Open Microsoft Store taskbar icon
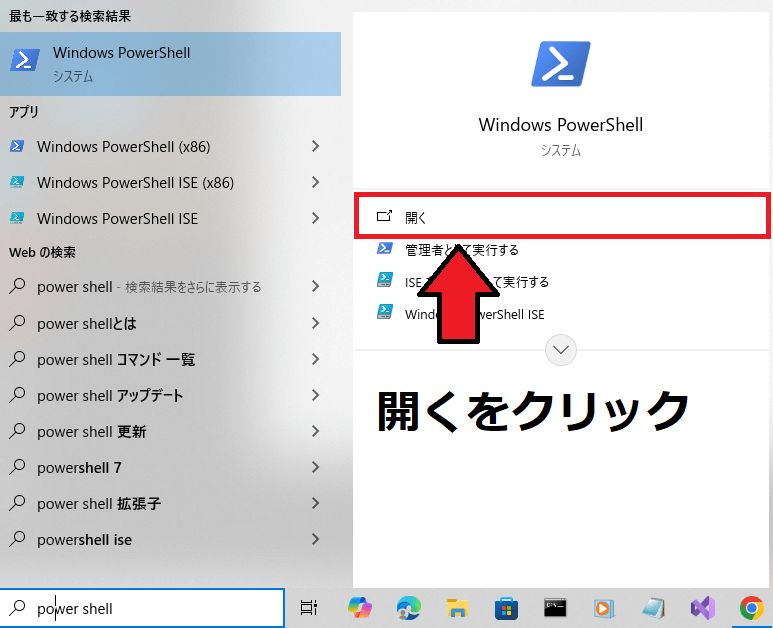The height and width of the screenshot is (628, 773). click(507, 608)
